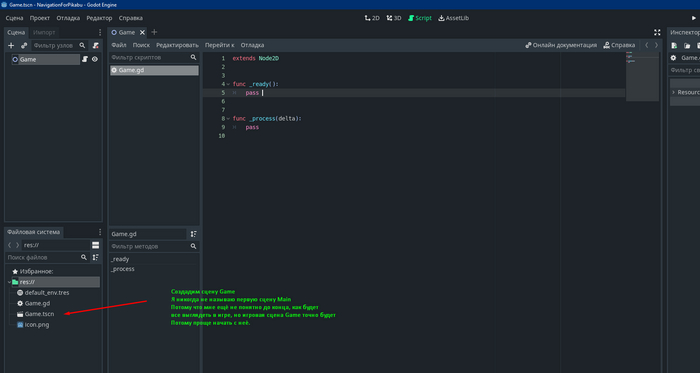The width and height of the screenshot is (700, 373).
Task: Open the Сцена menu in menu bar
Action: pyautogui.click(x=14, y=18)
